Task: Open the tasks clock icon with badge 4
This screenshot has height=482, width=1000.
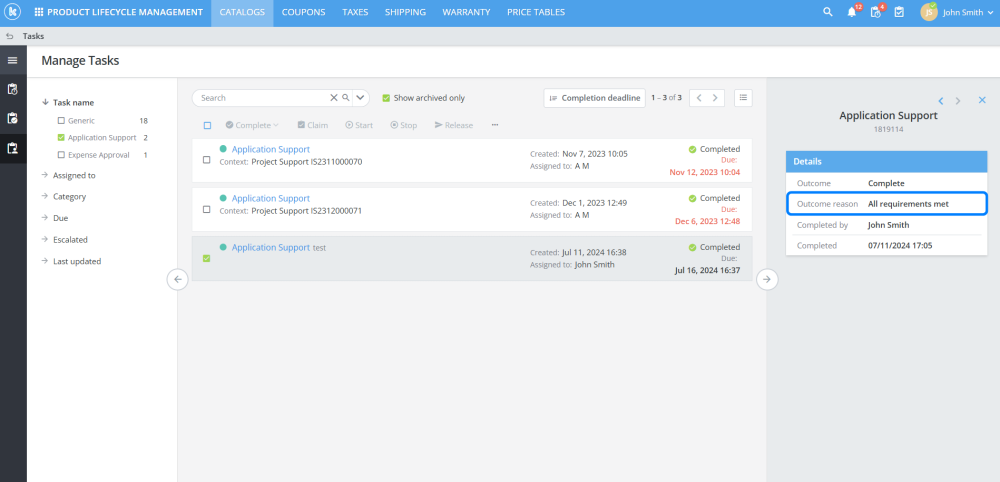Action: pos(876,12)
